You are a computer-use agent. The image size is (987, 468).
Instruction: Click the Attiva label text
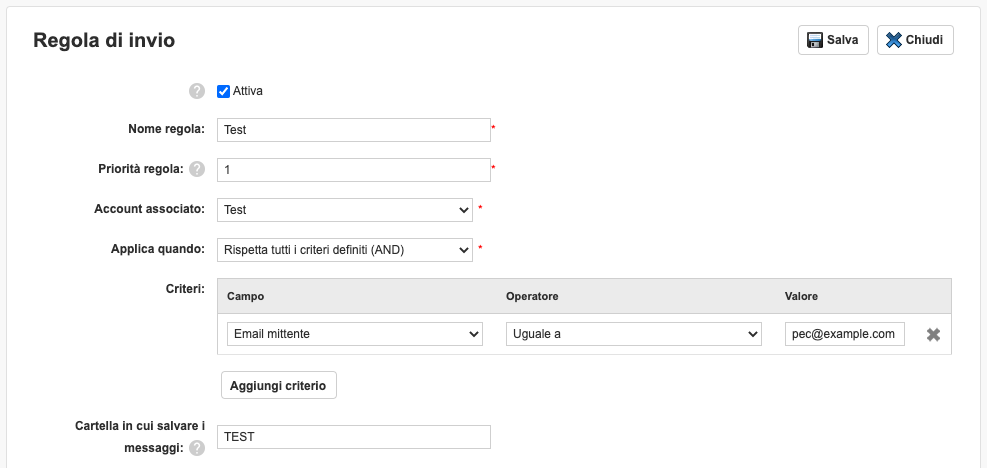click(248, 91)
